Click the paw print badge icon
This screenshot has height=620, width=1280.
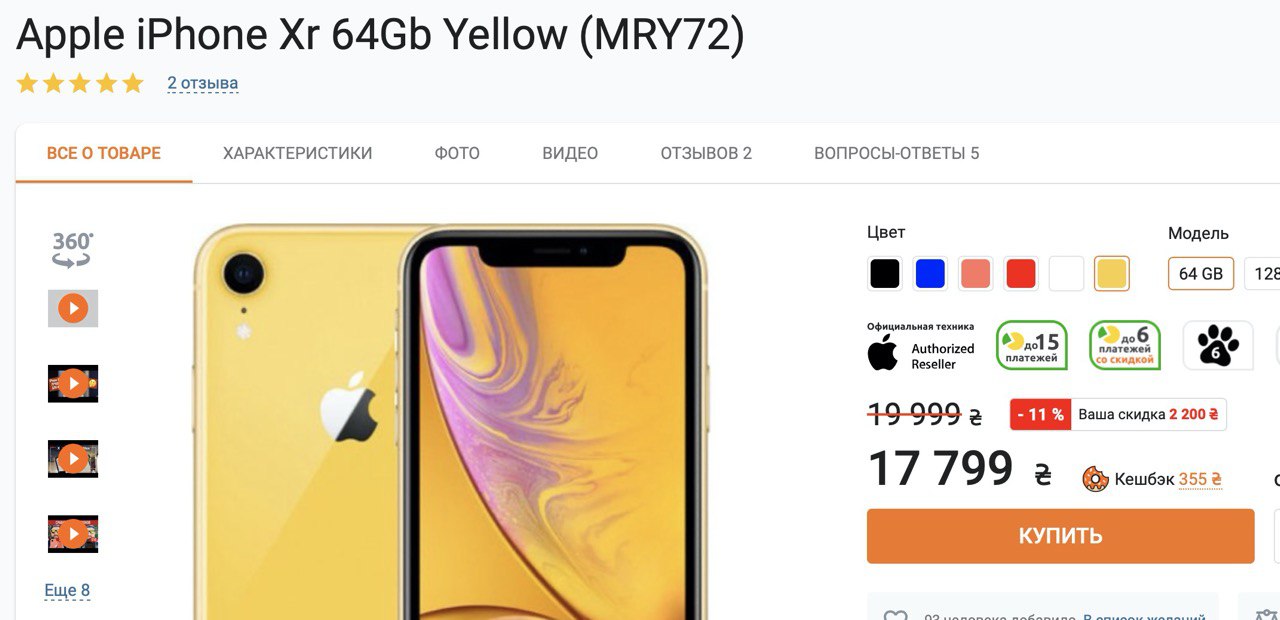click(x=1218, y=346)
